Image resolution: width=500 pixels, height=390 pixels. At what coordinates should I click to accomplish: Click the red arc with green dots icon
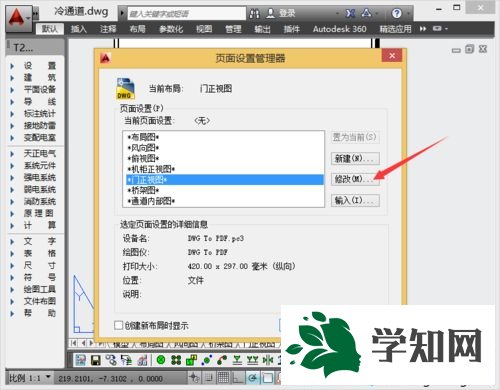(222, 360)
